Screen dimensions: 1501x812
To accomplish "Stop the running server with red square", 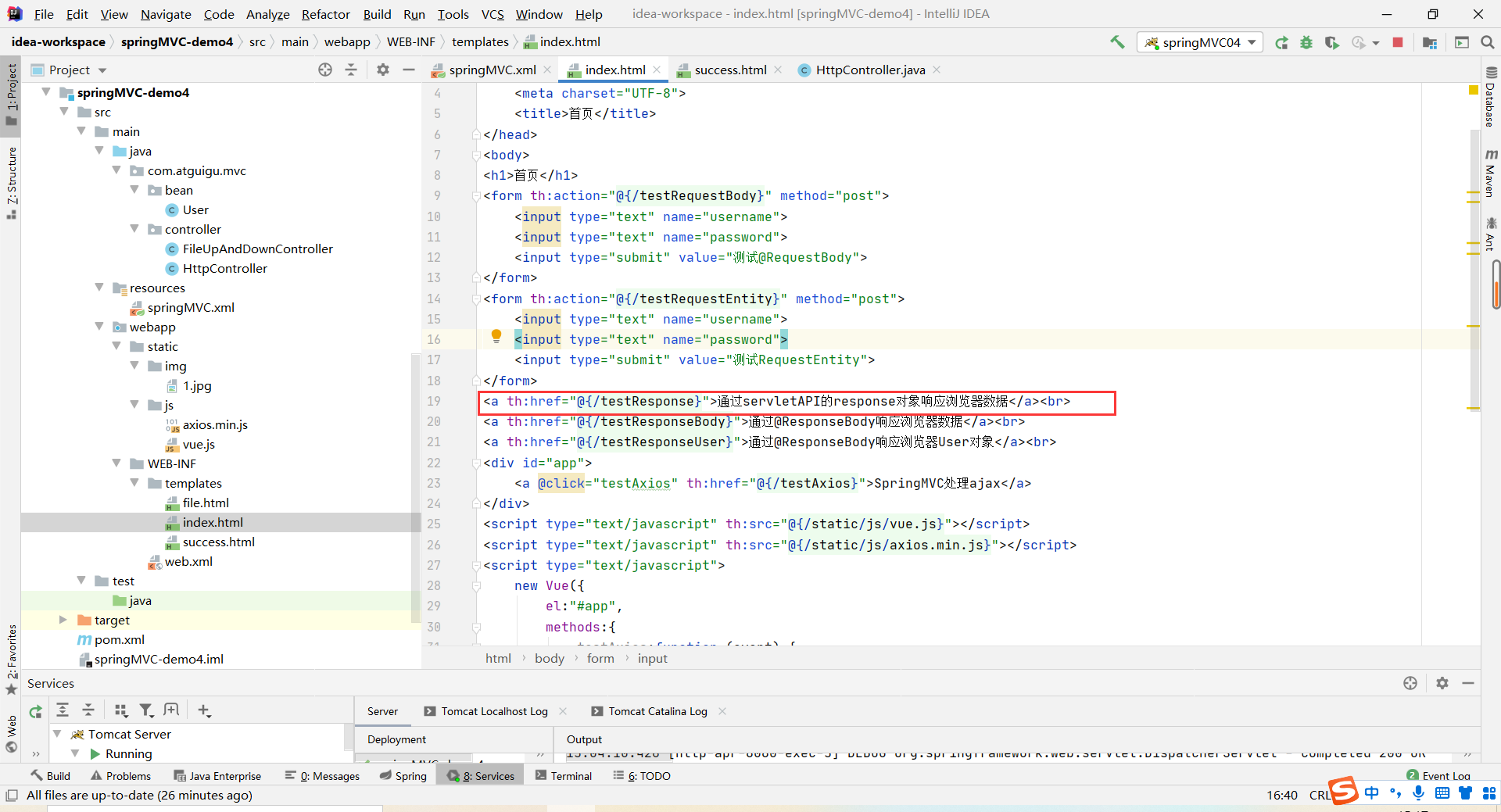I will [x=1398, y=42].
